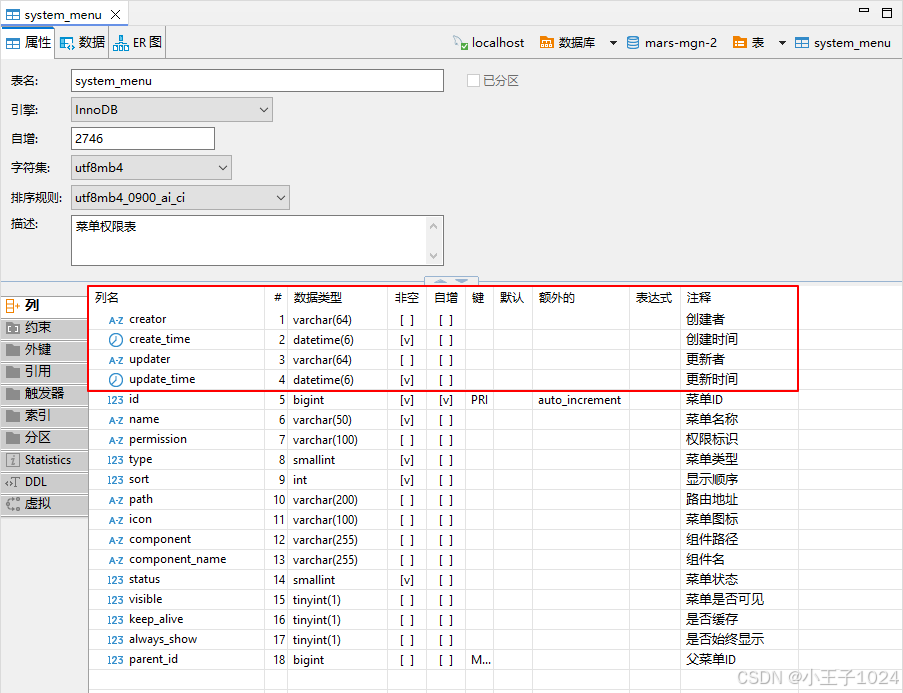Expand the 表 breadcrumb dropdown arrow

pos(782,43)
